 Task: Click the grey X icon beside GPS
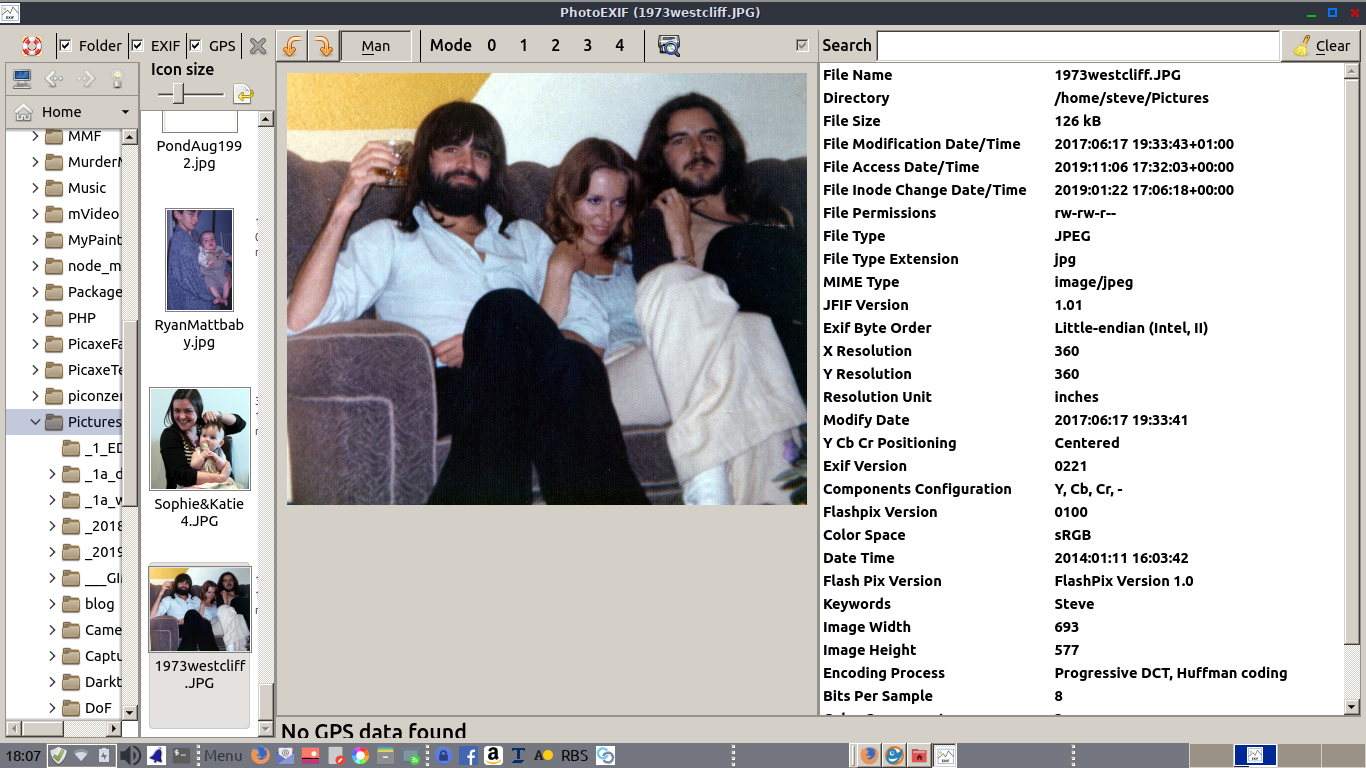coord(258,46)
